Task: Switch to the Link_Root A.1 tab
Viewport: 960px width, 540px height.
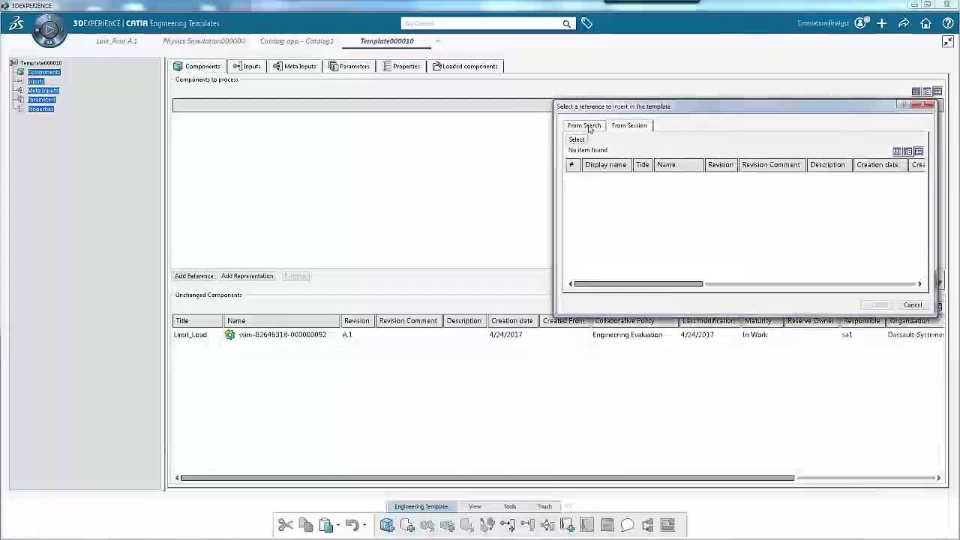Action: [116, 41]
